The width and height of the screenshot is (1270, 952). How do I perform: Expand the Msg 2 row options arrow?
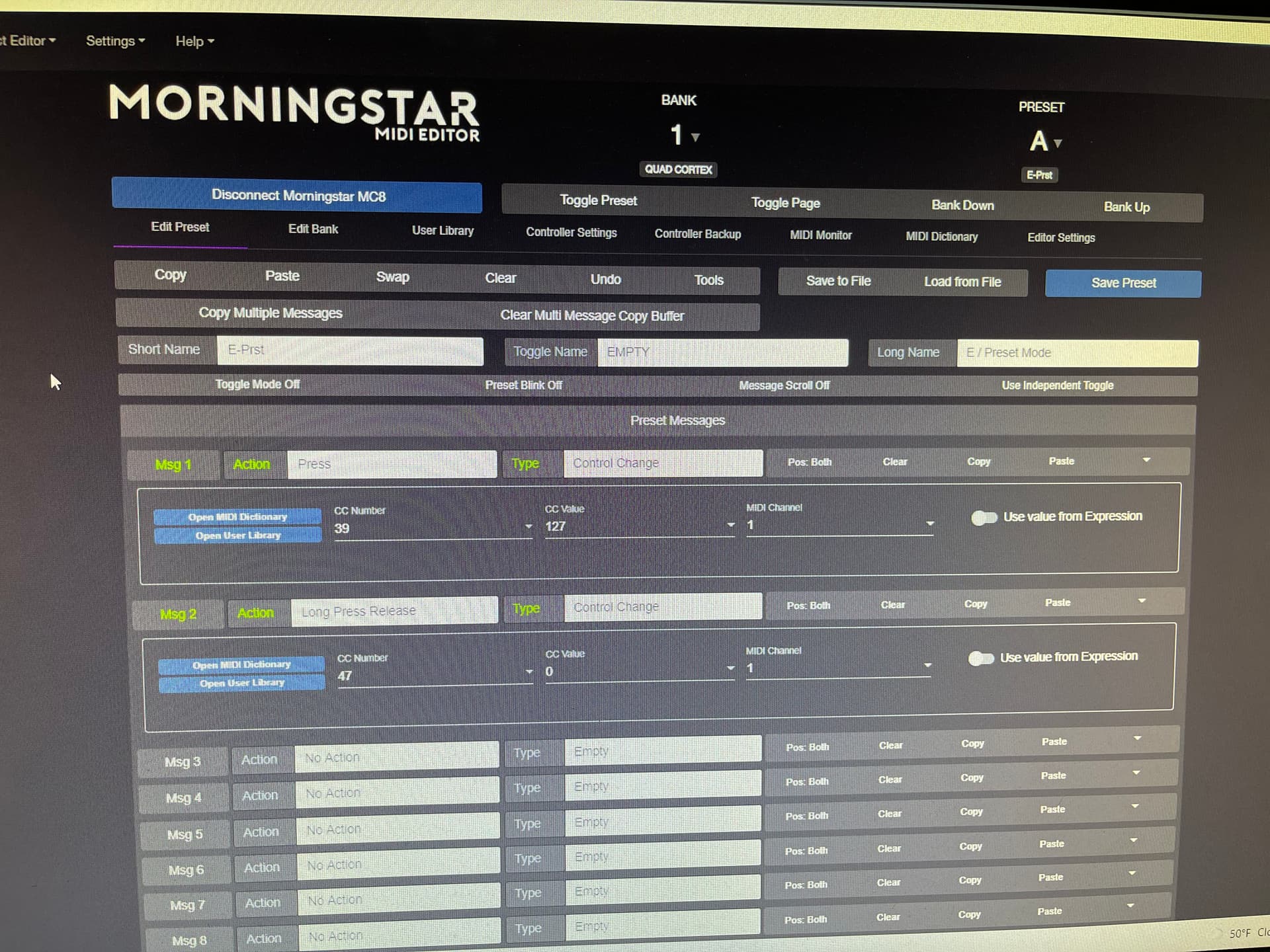pos(1142,601)
